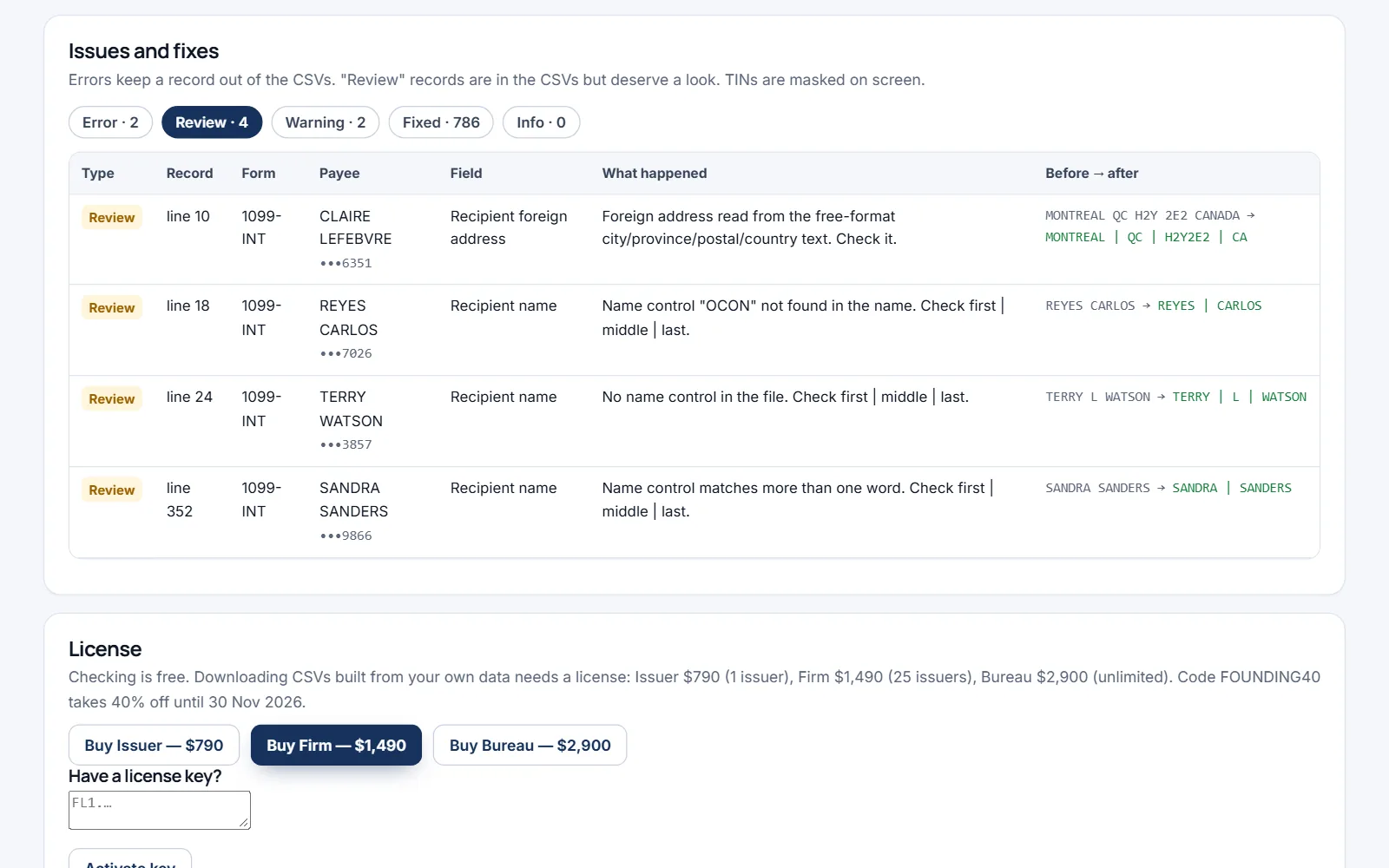Click masked TIN •••6351

pos(346,263)
